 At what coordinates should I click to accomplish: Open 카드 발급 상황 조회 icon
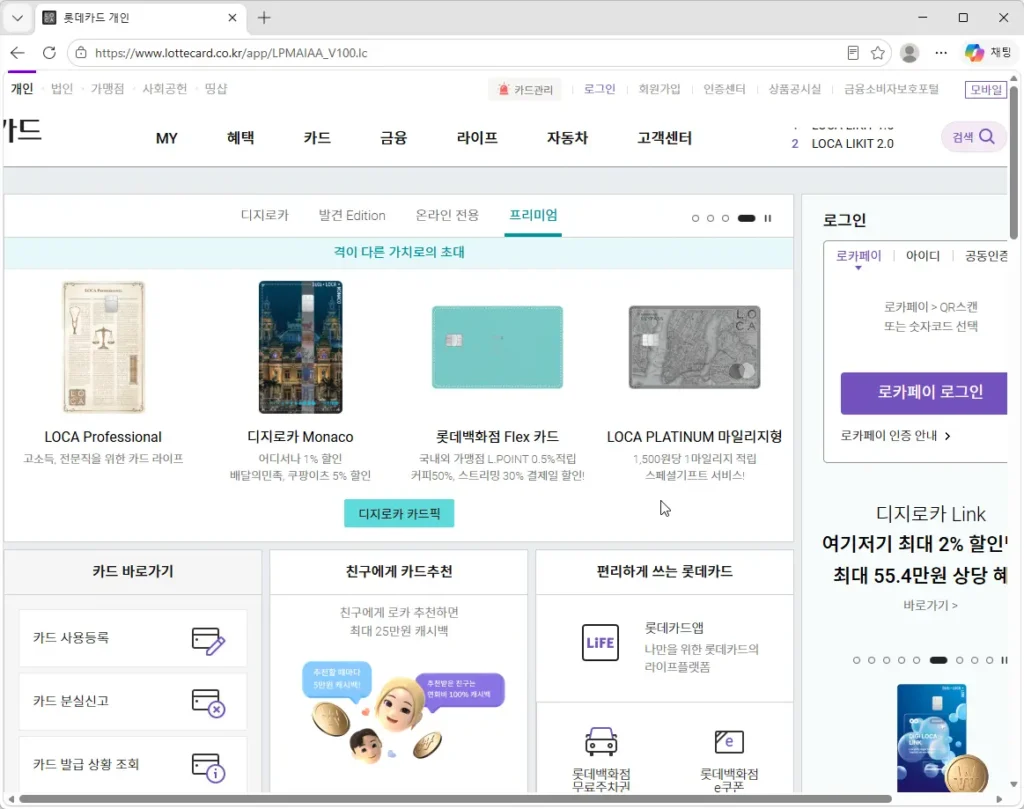pos(208,767)
